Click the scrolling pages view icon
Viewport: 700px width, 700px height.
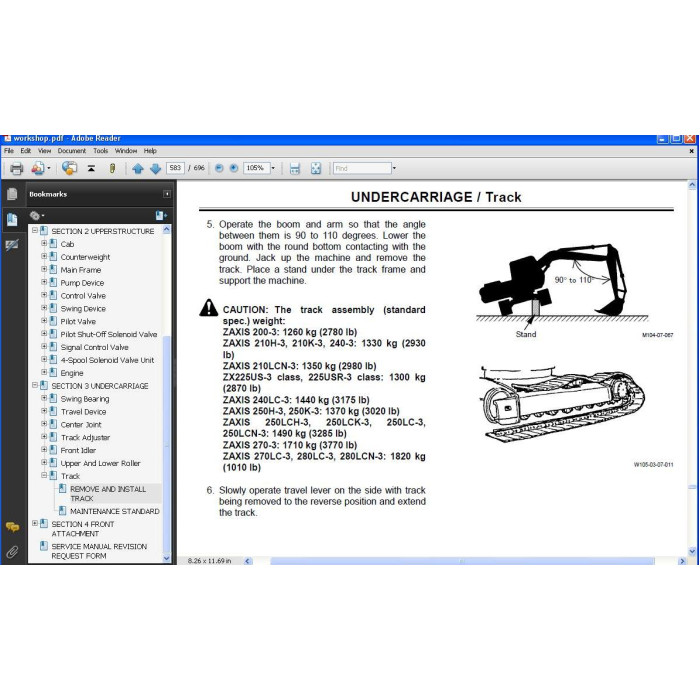[295, 168]
